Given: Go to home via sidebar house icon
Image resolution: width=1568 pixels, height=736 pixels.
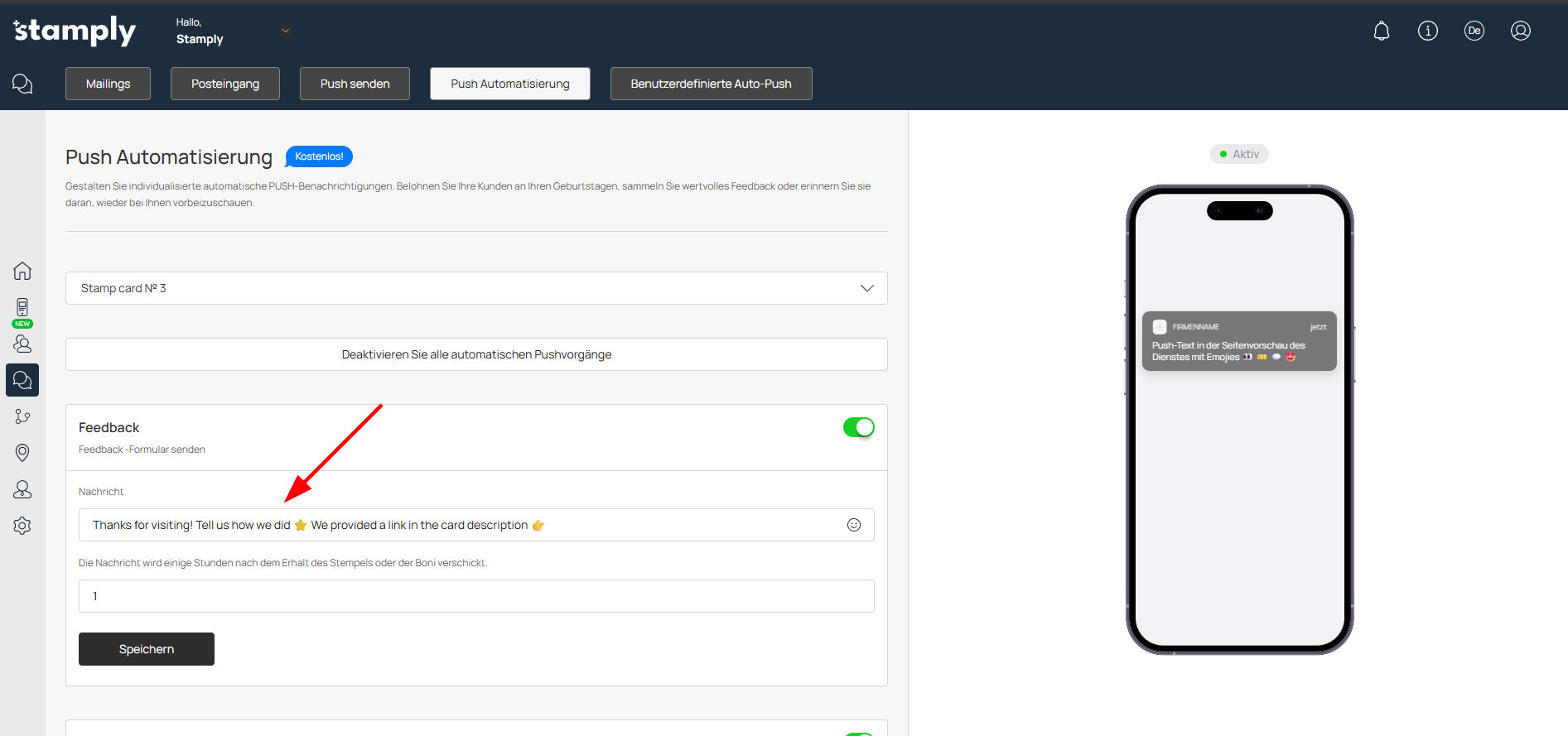Looking at the screenshot, I should (22, 271).
